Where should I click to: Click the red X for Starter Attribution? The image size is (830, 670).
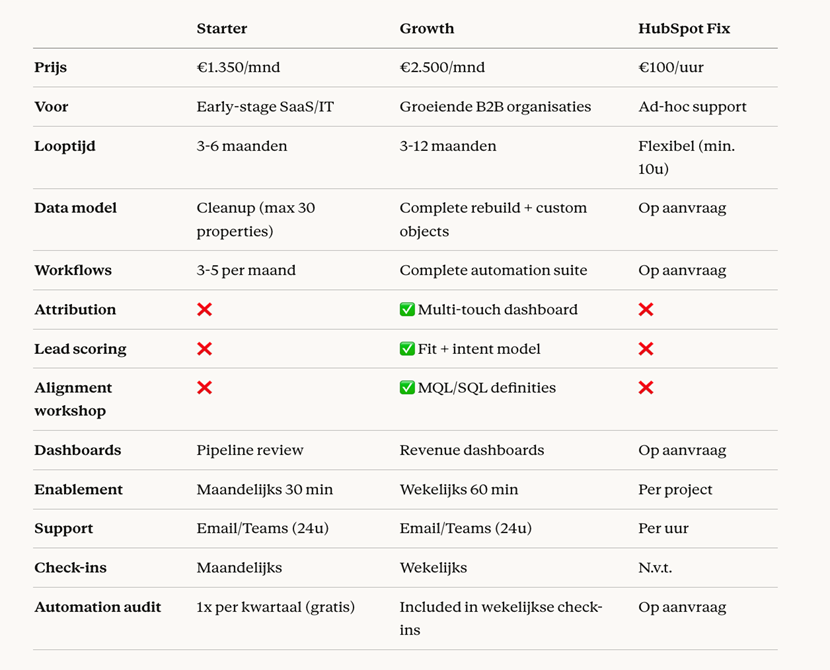[x=204, y=310]
